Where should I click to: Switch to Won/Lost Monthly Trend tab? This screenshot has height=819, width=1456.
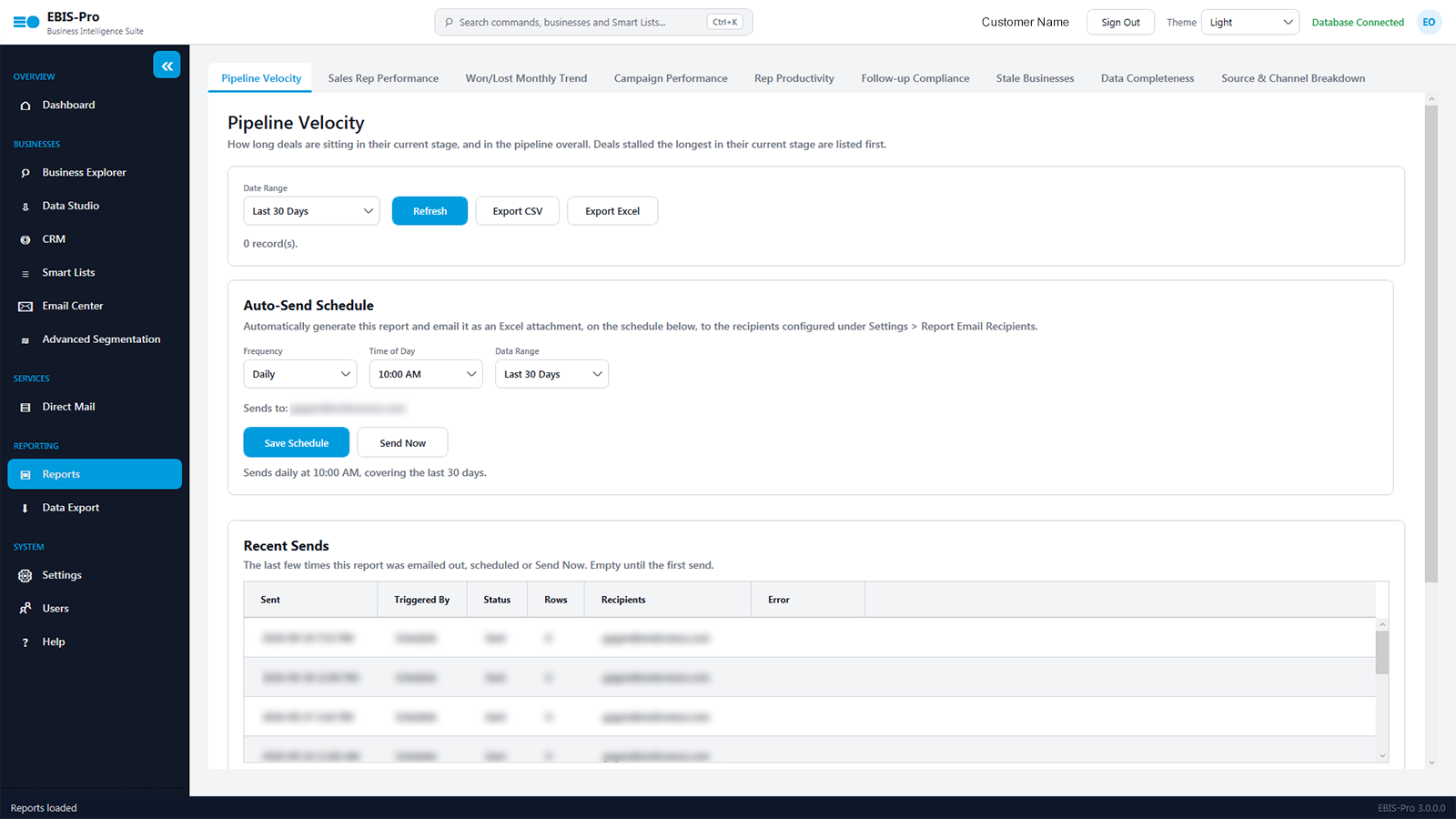click(526, 78)
